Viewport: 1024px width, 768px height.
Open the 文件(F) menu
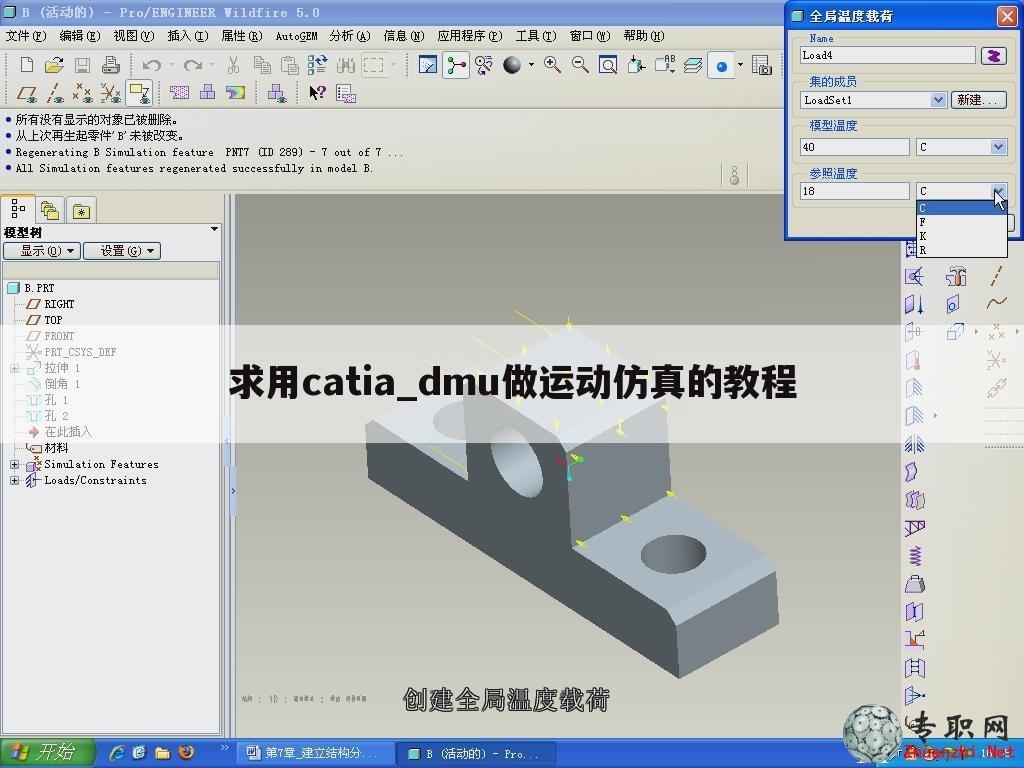pos(26,36)
